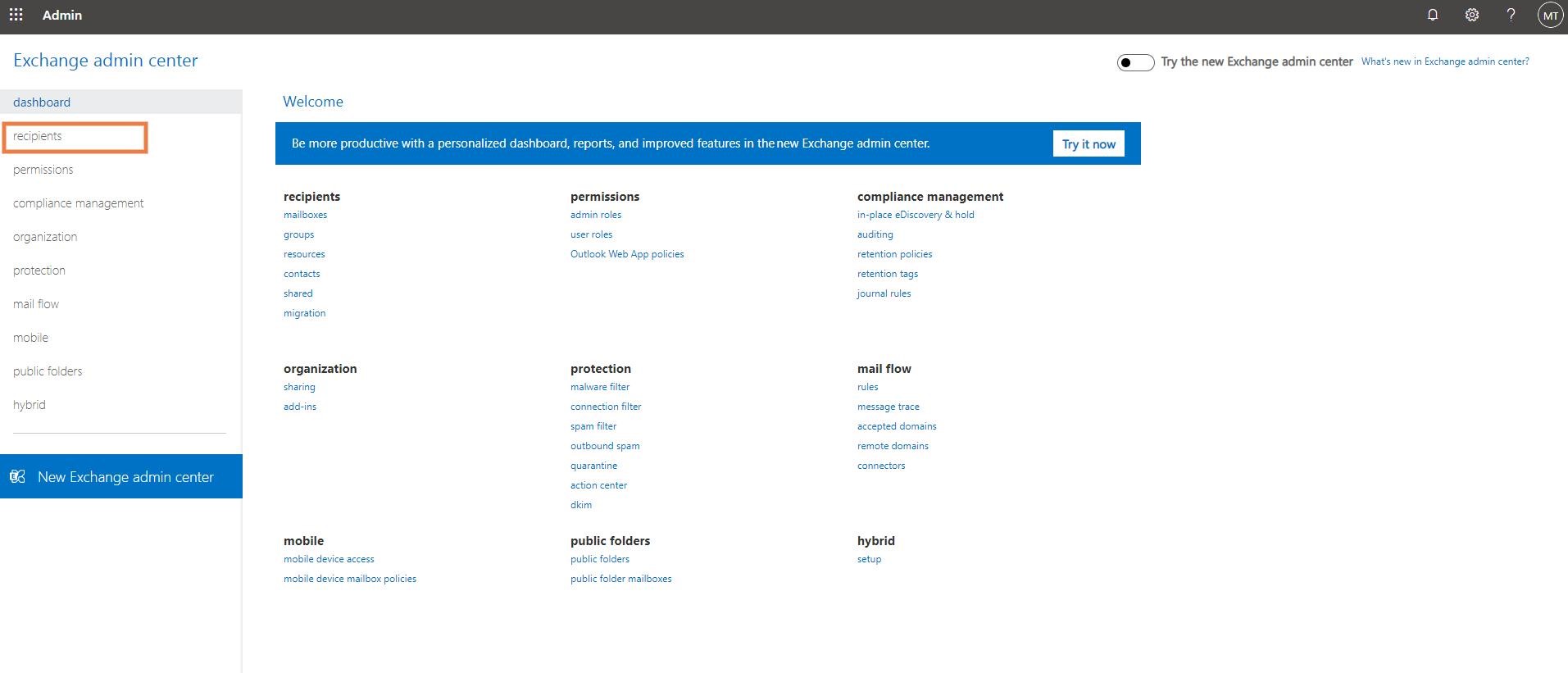The height and width of the screenshot is (673, 1568).
Task: Open the shared link under recipients
Action: [298, 293]
